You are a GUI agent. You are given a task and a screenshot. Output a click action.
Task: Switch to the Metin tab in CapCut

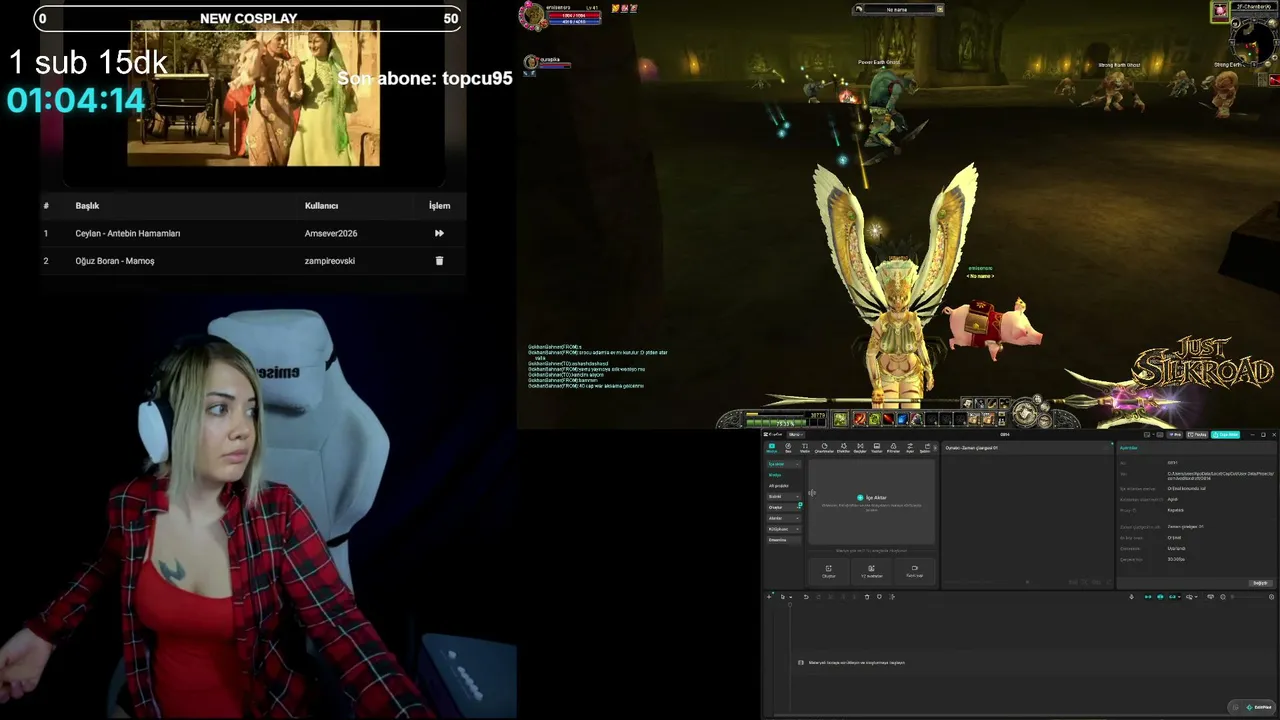805,448
